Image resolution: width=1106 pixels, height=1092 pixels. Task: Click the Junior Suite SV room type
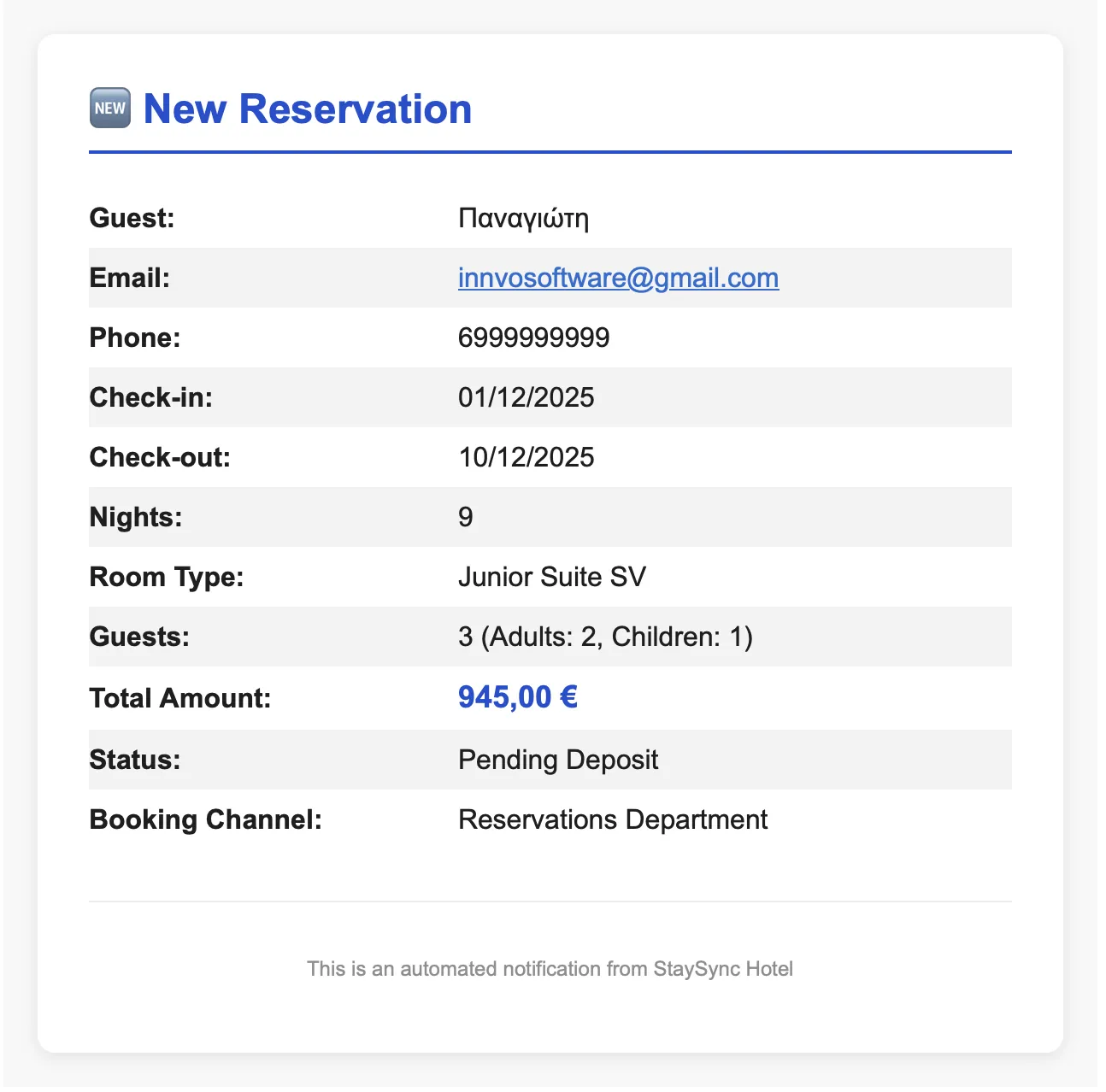[551, 577]
